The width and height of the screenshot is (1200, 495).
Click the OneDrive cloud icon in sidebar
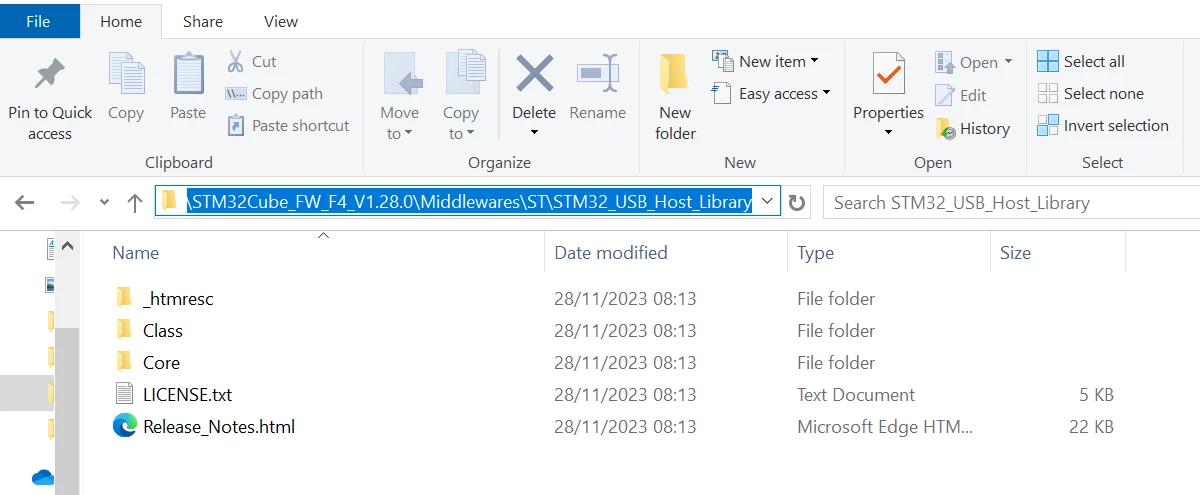pos(42,477)
